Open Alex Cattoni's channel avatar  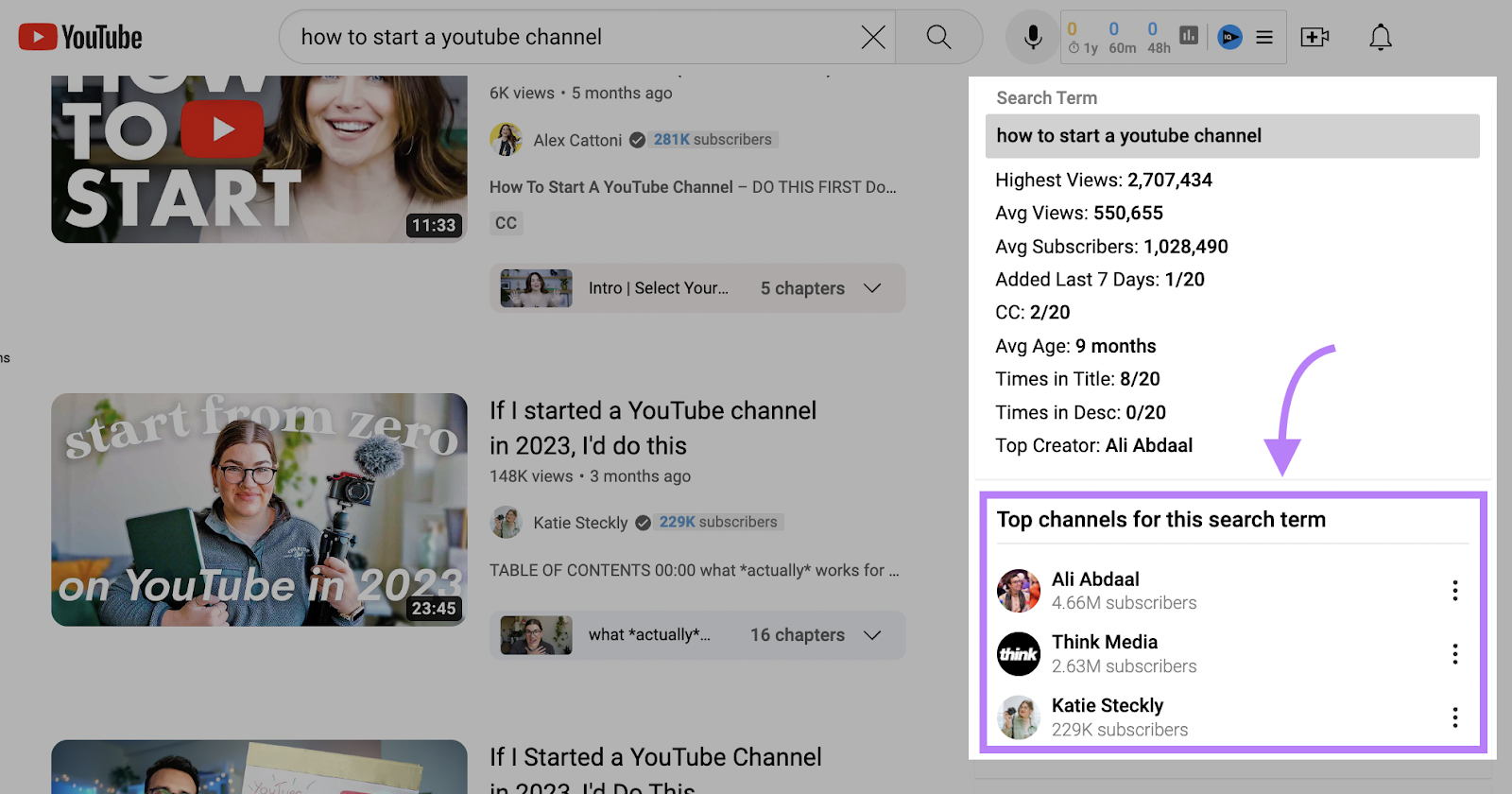[506, 139]
